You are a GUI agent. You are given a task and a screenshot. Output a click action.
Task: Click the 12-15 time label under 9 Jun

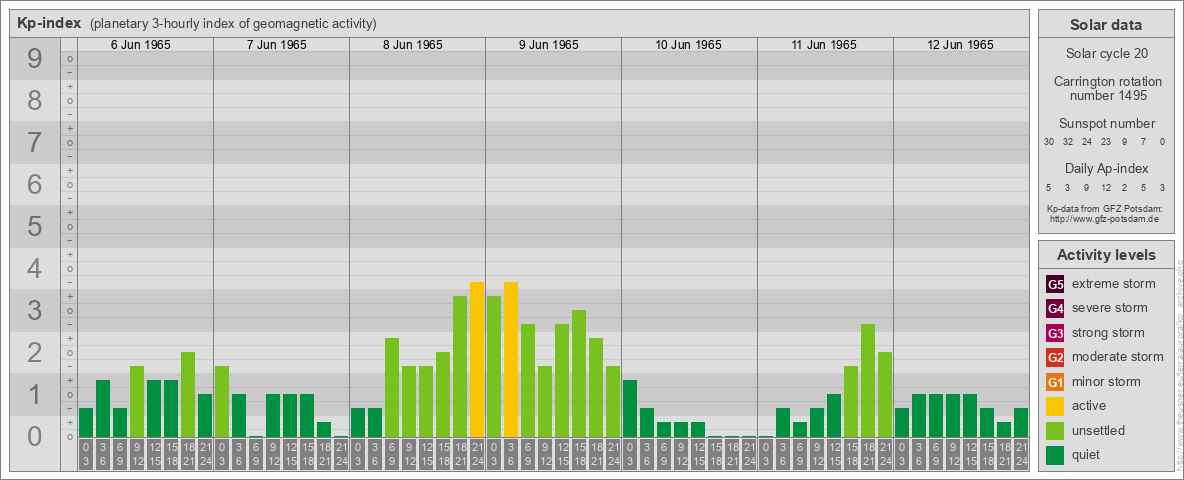pyautogui.click(x=562, y=454)
